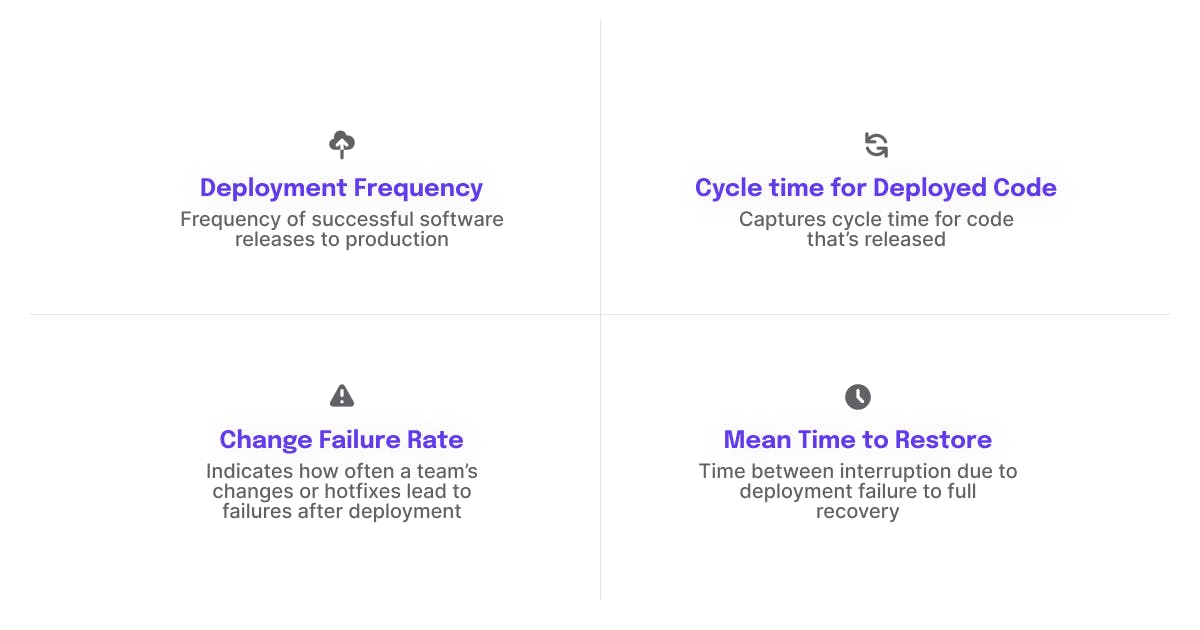Image resolution: width=1200 pixels, height=630 pixels.
Task: Click the cloud upload icon
Action: click(x=342, y=145)
